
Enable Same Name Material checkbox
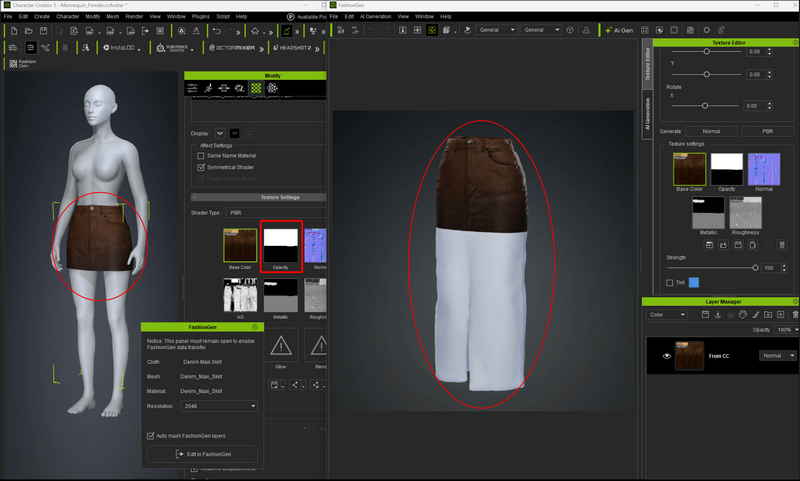pos(201,156)
